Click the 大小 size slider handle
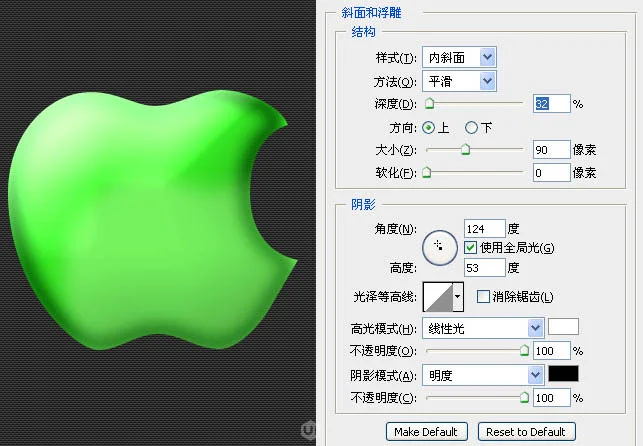This screenshot has height=446, width=643. [465, 149]
